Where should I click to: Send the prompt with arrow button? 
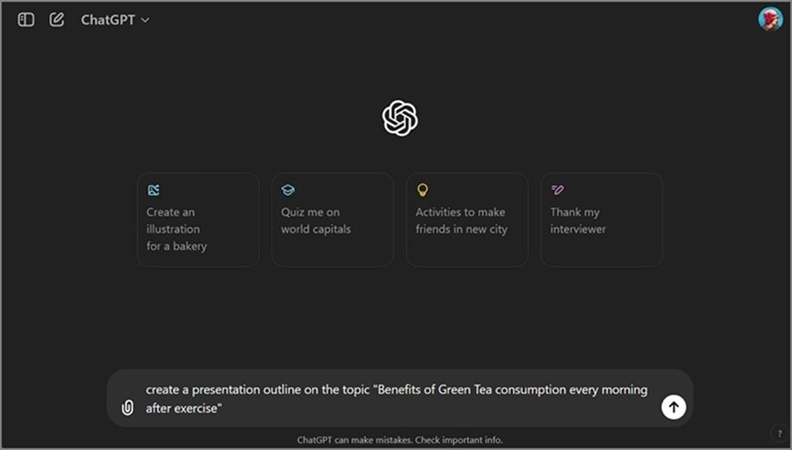point(674,407)
